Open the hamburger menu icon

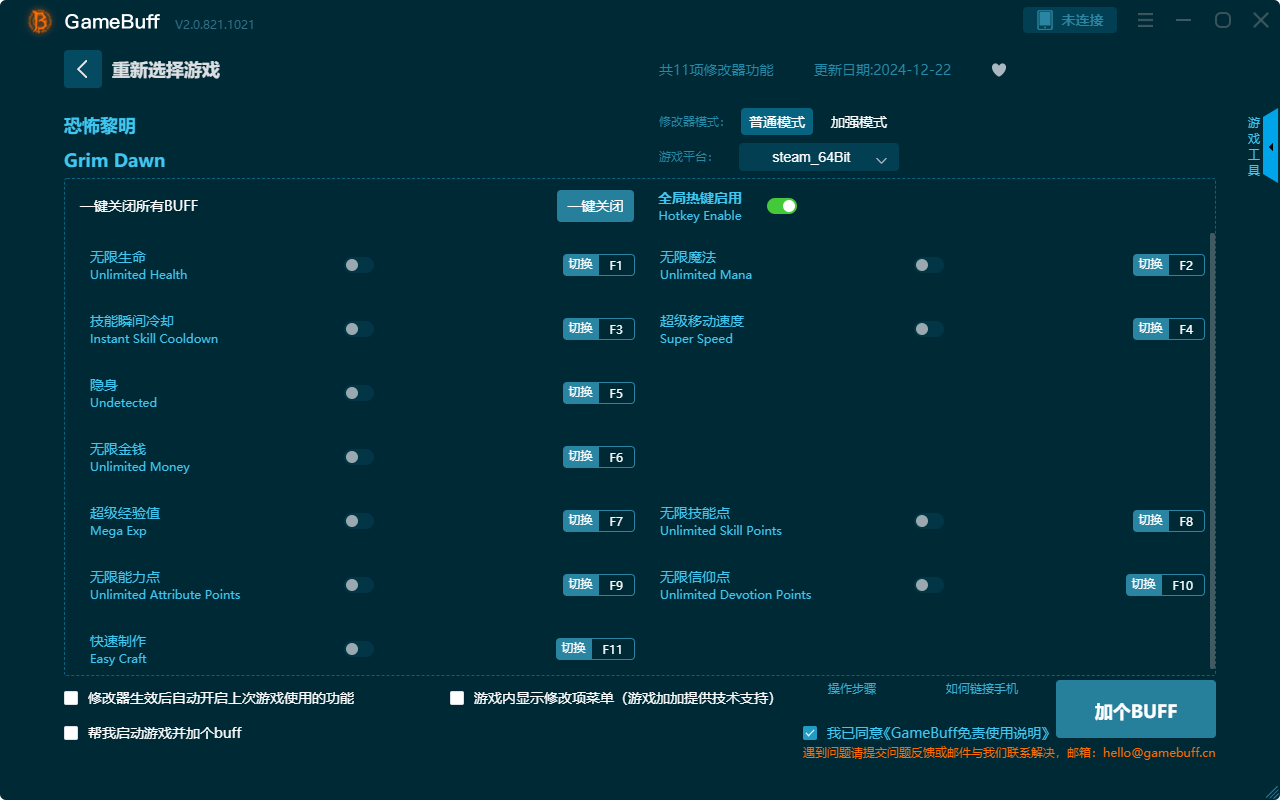click(1145, 20)
